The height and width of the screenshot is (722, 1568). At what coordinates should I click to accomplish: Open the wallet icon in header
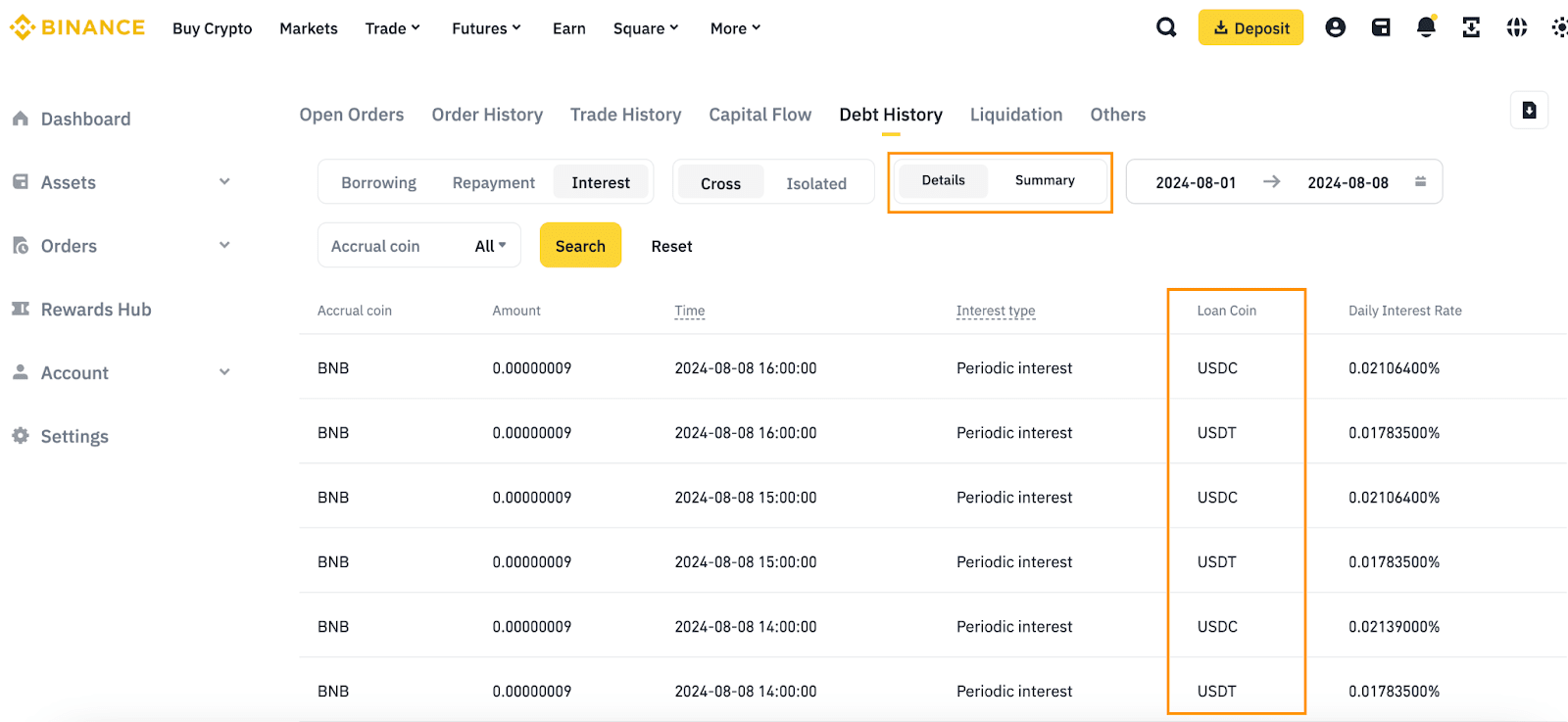tap(1381, 27)
